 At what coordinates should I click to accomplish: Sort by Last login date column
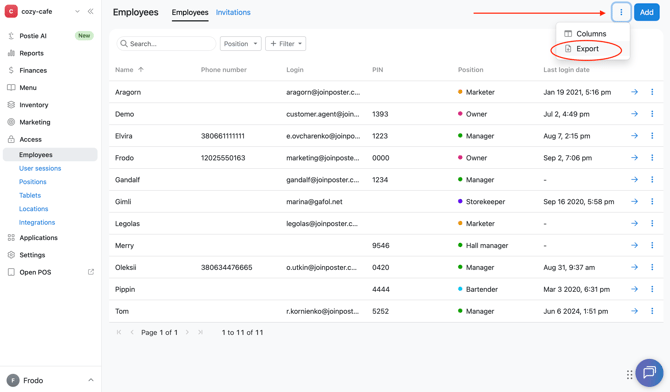(x=566, y=70)
